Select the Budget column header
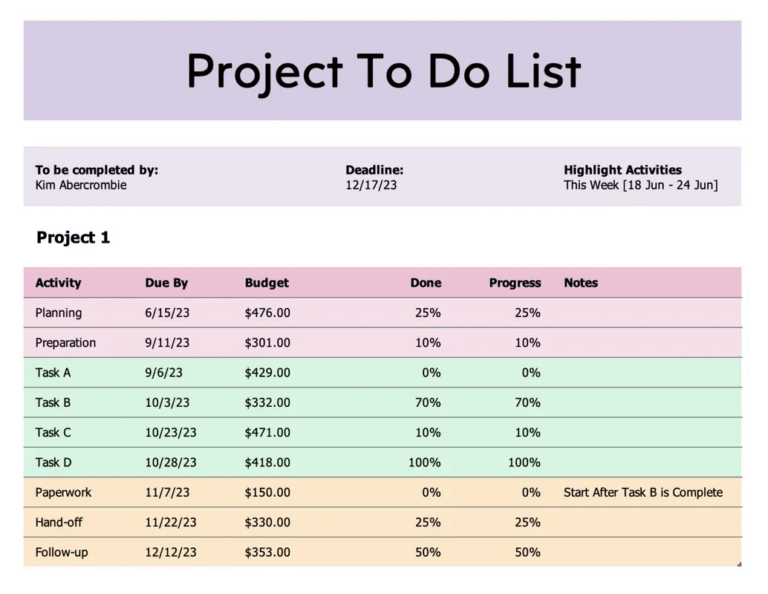 click(266, 283)
